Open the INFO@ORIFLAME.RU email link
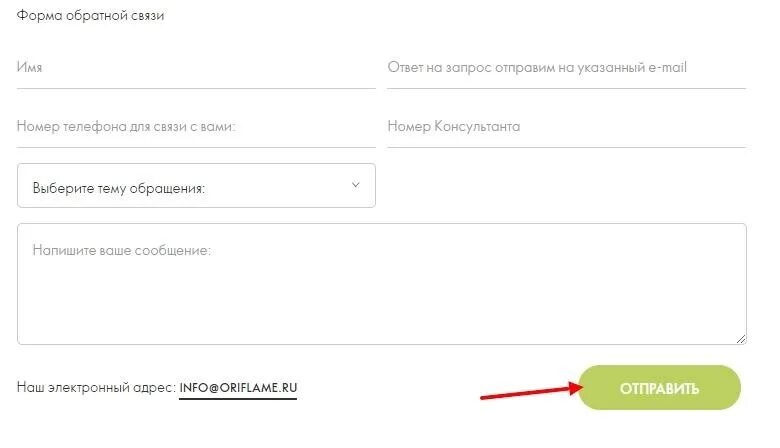 coord(238,388)
